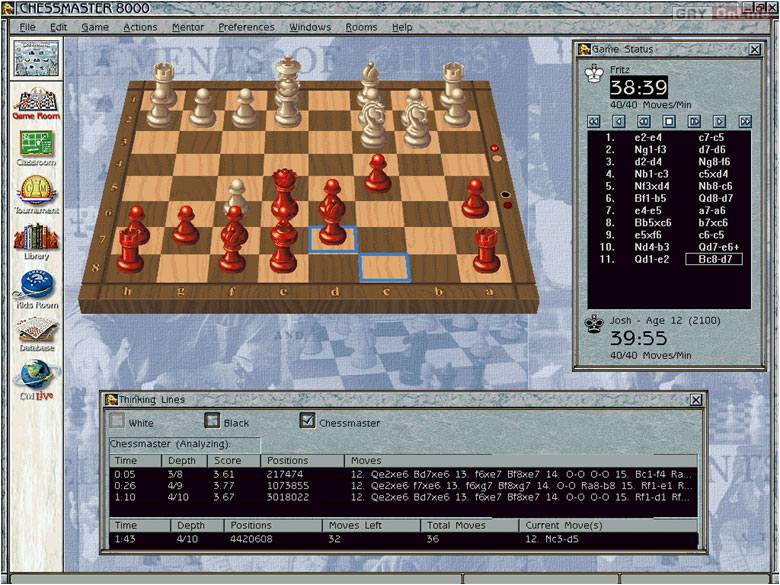Click the room overview thumbnail at sidebar top
Image resolution: width=780 pixels, height=585 pixels.
tap(36, 59)
